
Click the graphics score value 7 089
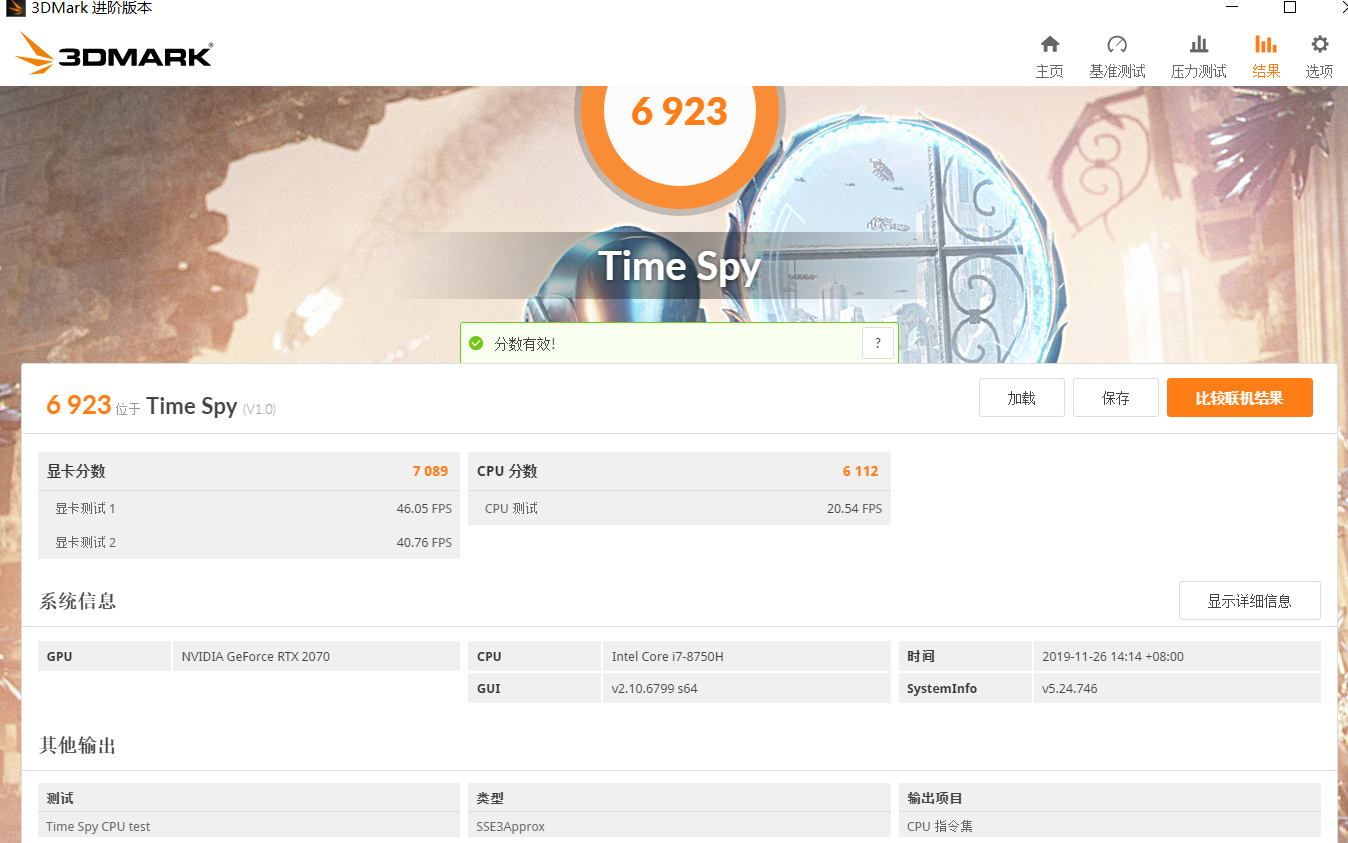point(430,471)
